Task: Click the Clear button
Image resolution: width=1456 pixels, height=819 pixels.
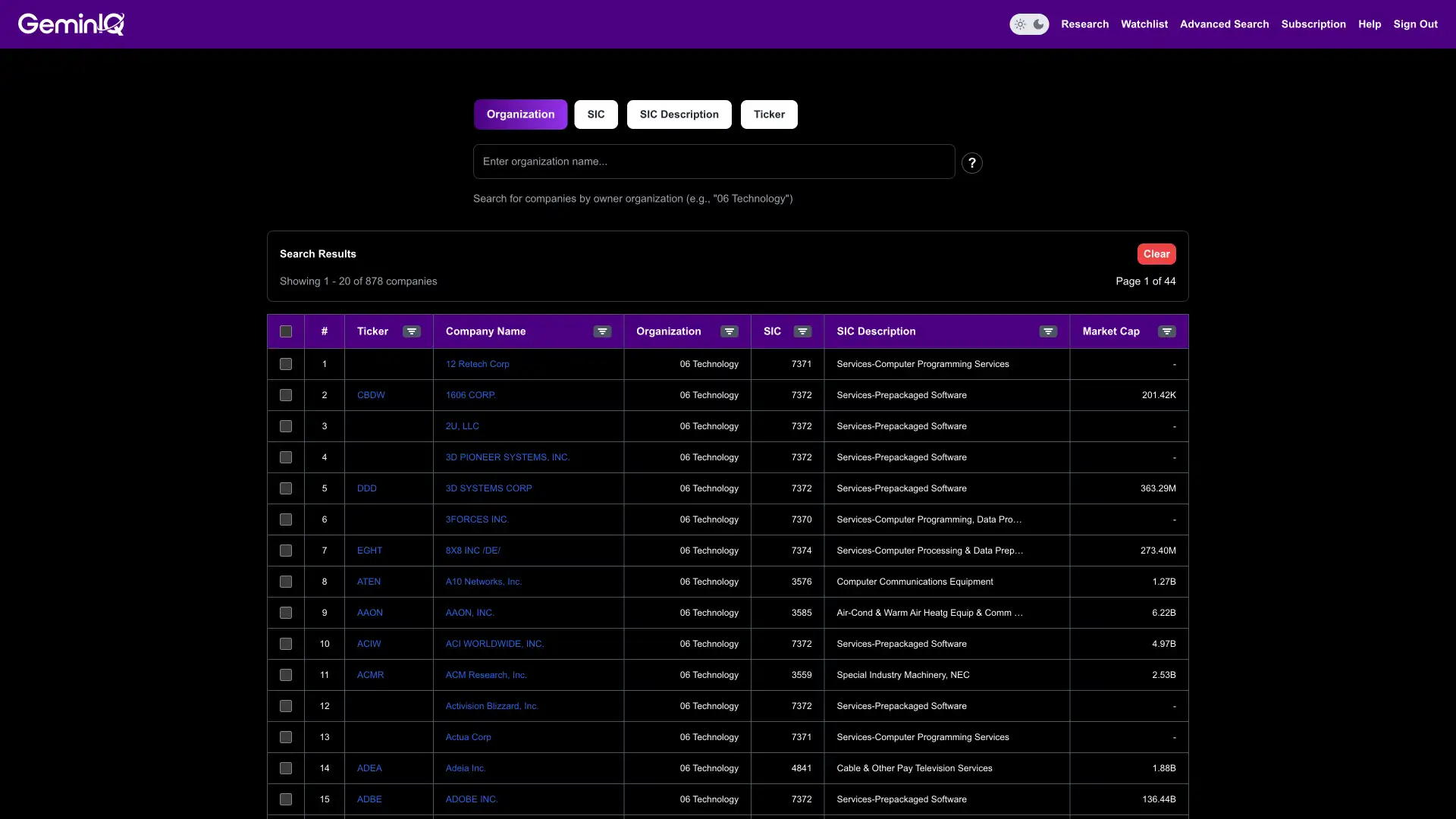Action: pos(1156,253)
